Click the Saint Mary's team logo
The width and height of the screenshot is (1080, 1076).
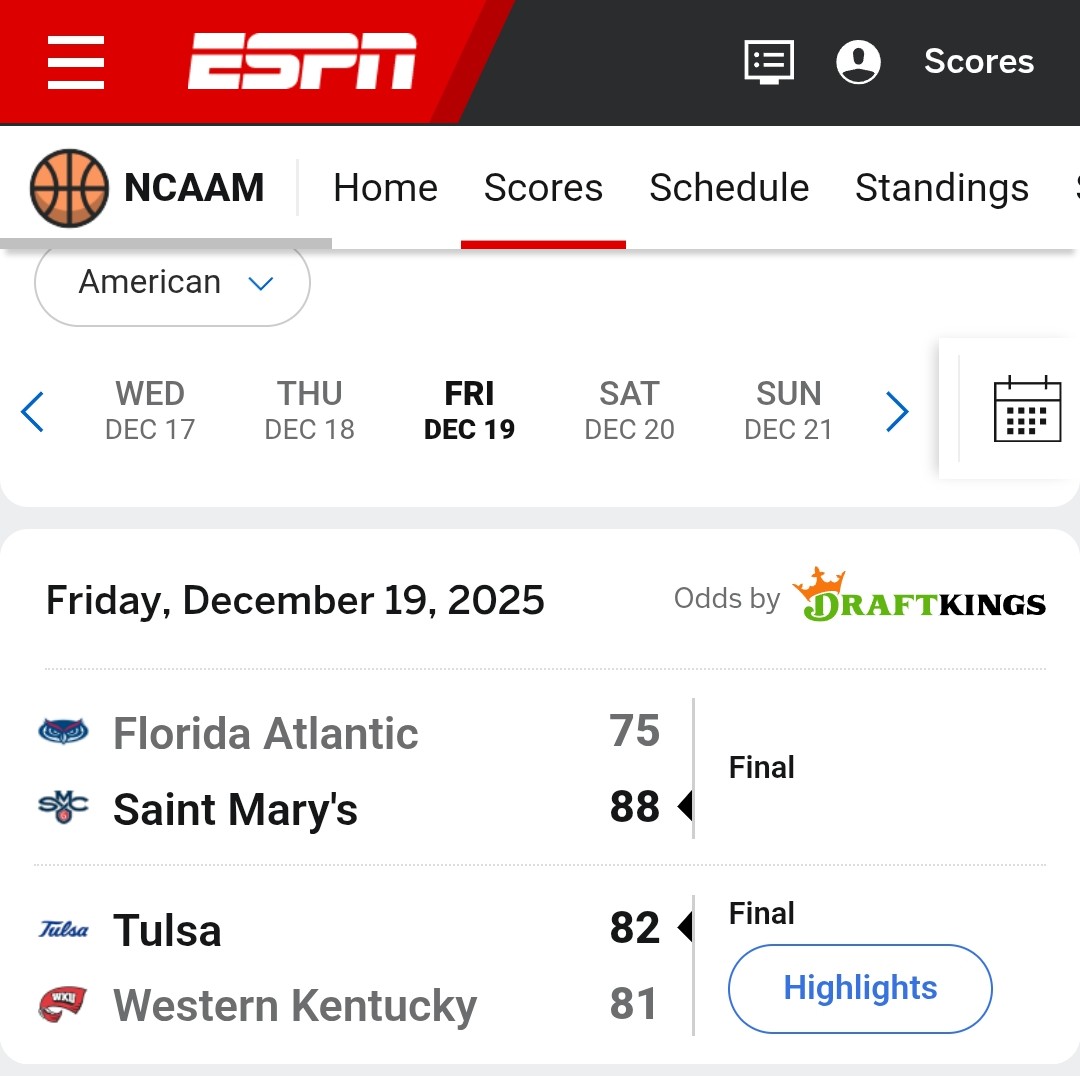pos(63,807)
